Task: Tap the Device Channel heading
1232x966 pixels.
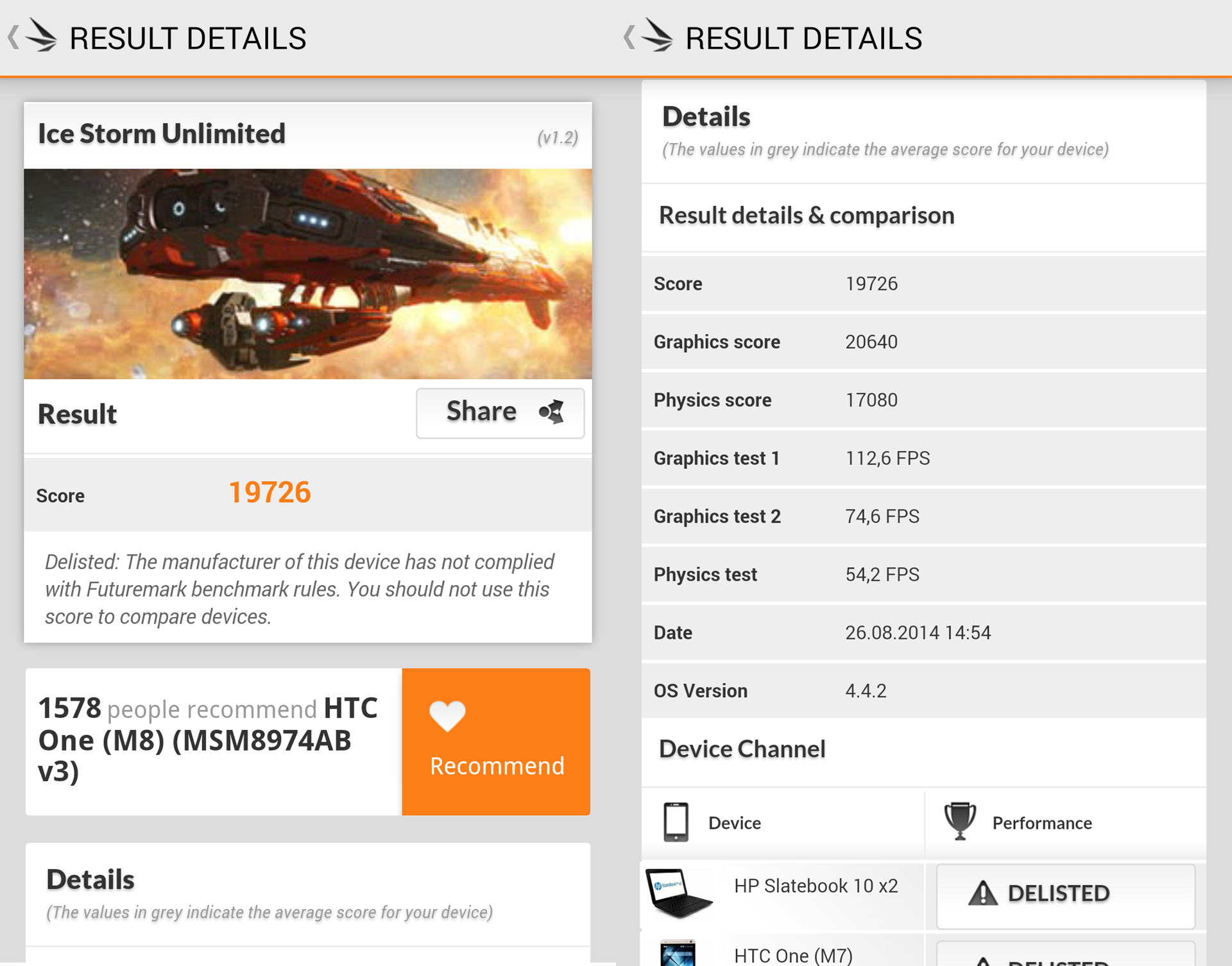Action: (x=742, y=749)
